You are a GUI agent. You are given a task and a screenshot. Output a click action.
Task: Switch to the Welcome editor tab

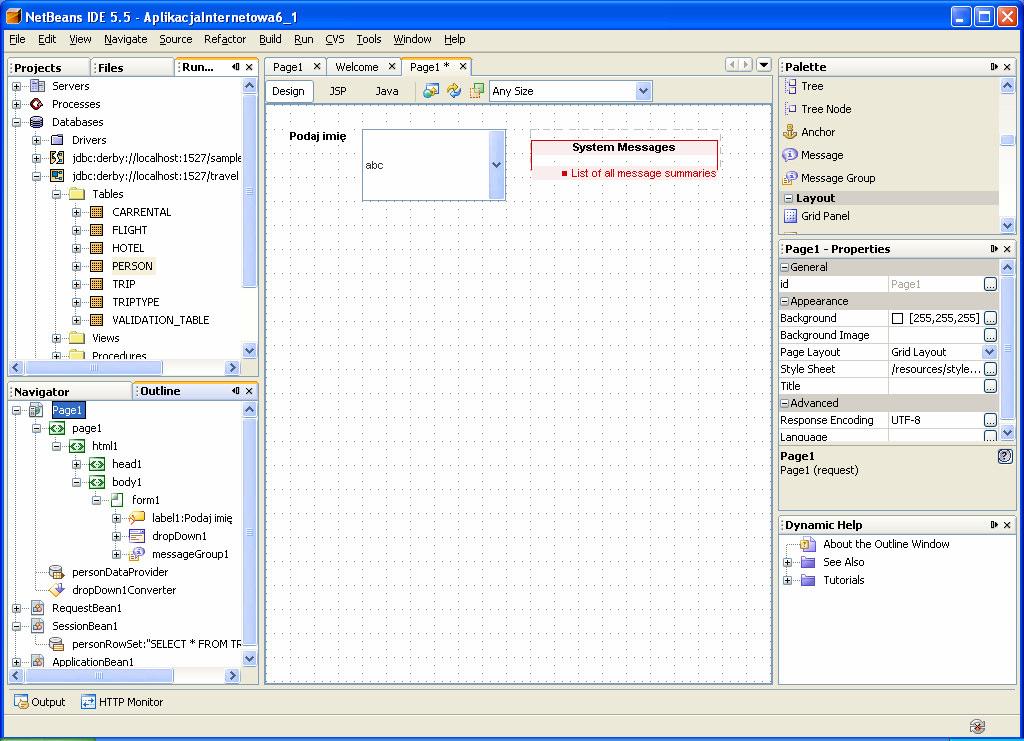[x=357, y=67]
